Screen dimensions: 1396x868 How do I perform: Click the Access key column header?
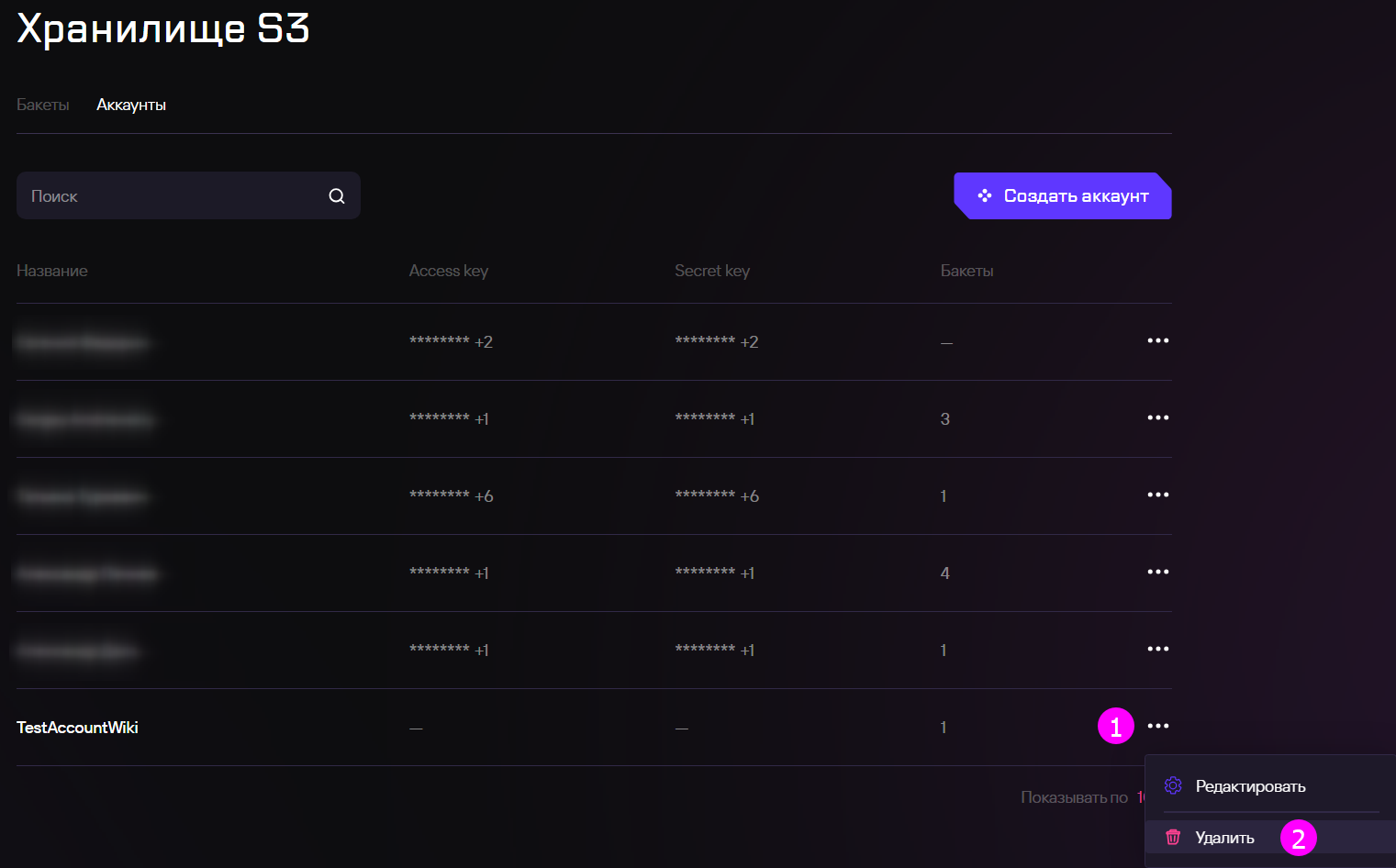tap(449, 271)
